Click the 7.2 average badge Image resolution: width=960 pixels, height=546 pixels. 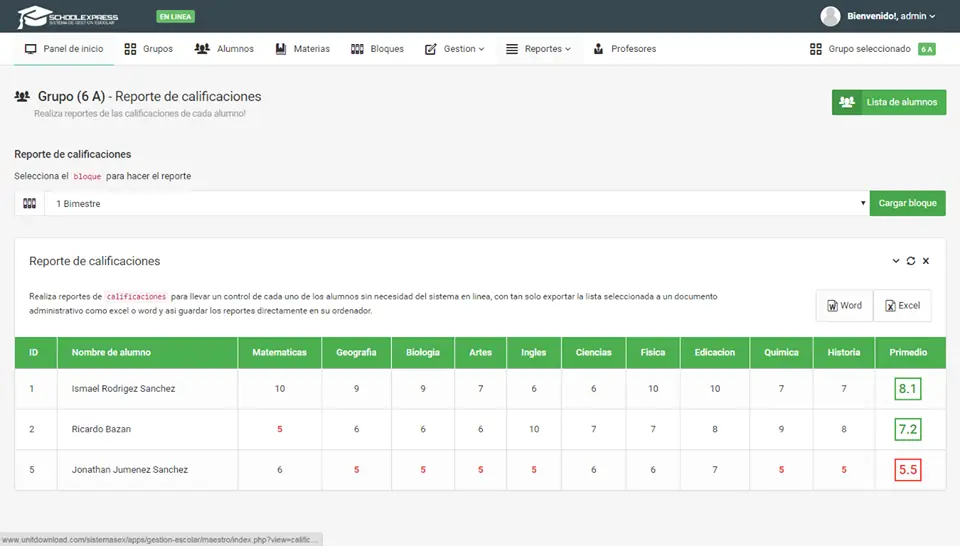pyautogui.click(x=907, y=429)
